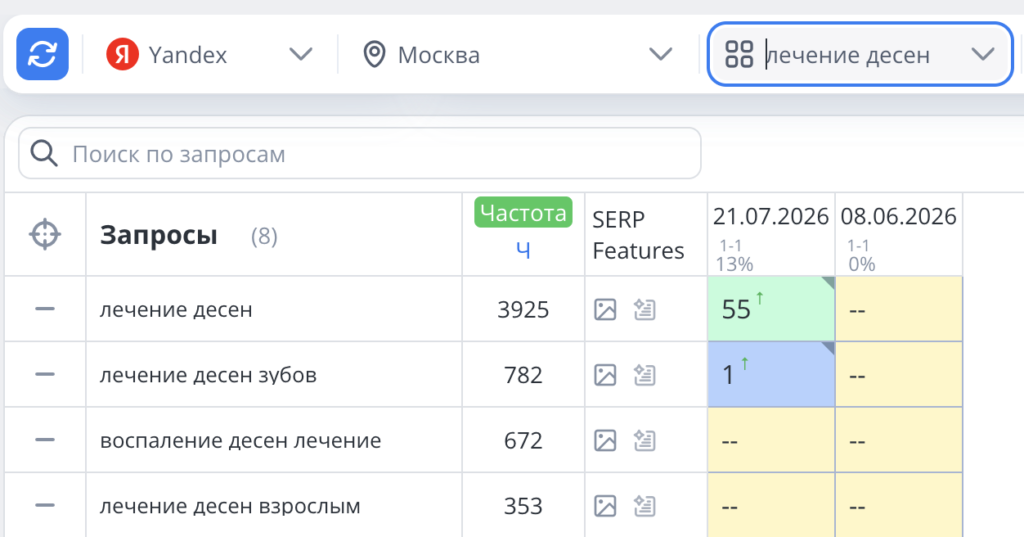The width and height of the screenshot is (1024, 537).
Task: Click minus icon for лечение десен row
Action: 45,308
